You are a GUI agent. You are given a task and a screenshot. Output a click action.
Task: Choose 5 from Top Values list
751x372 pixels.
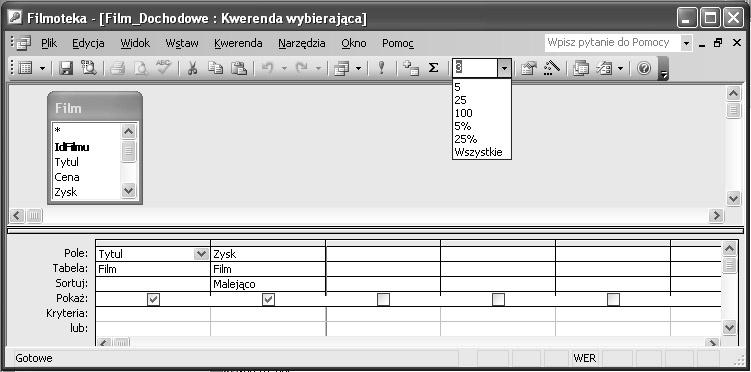[x=481, y=87]
